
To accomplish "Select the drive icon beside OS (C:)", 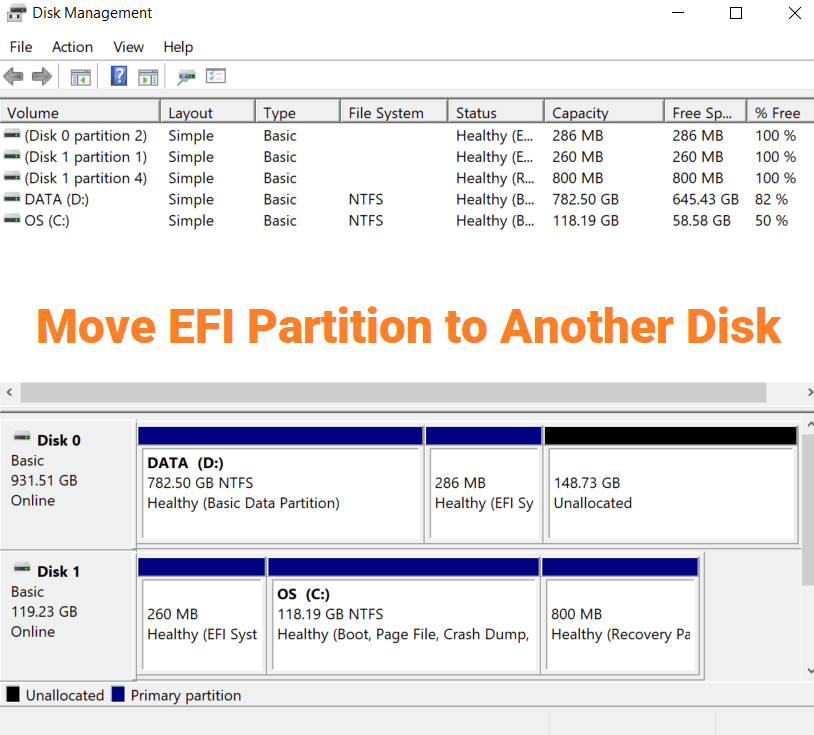I will [x=10, y=220].
